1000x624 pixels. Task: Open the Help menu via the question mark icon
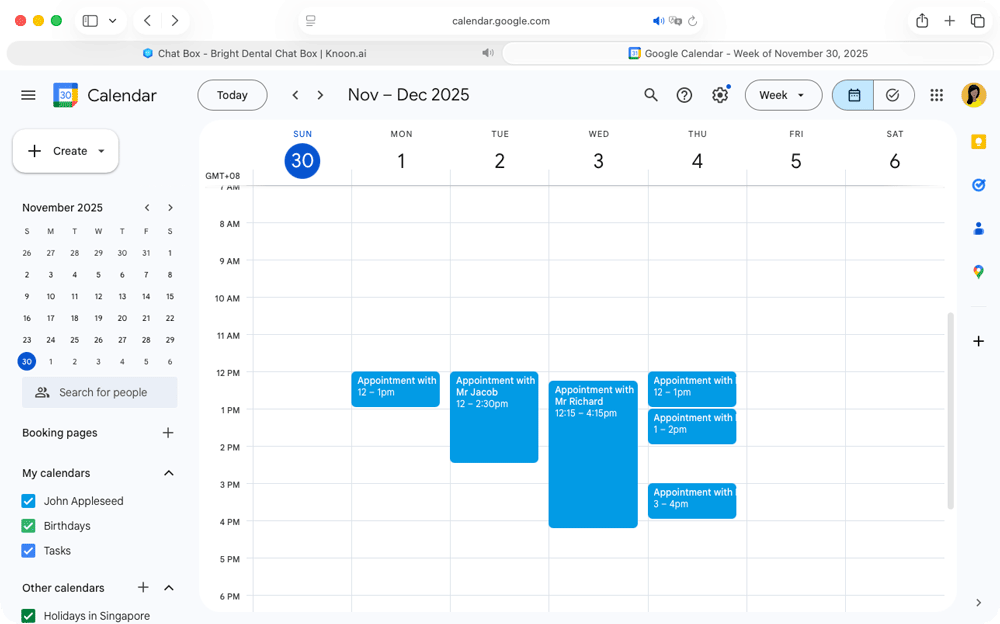[684, 95]
